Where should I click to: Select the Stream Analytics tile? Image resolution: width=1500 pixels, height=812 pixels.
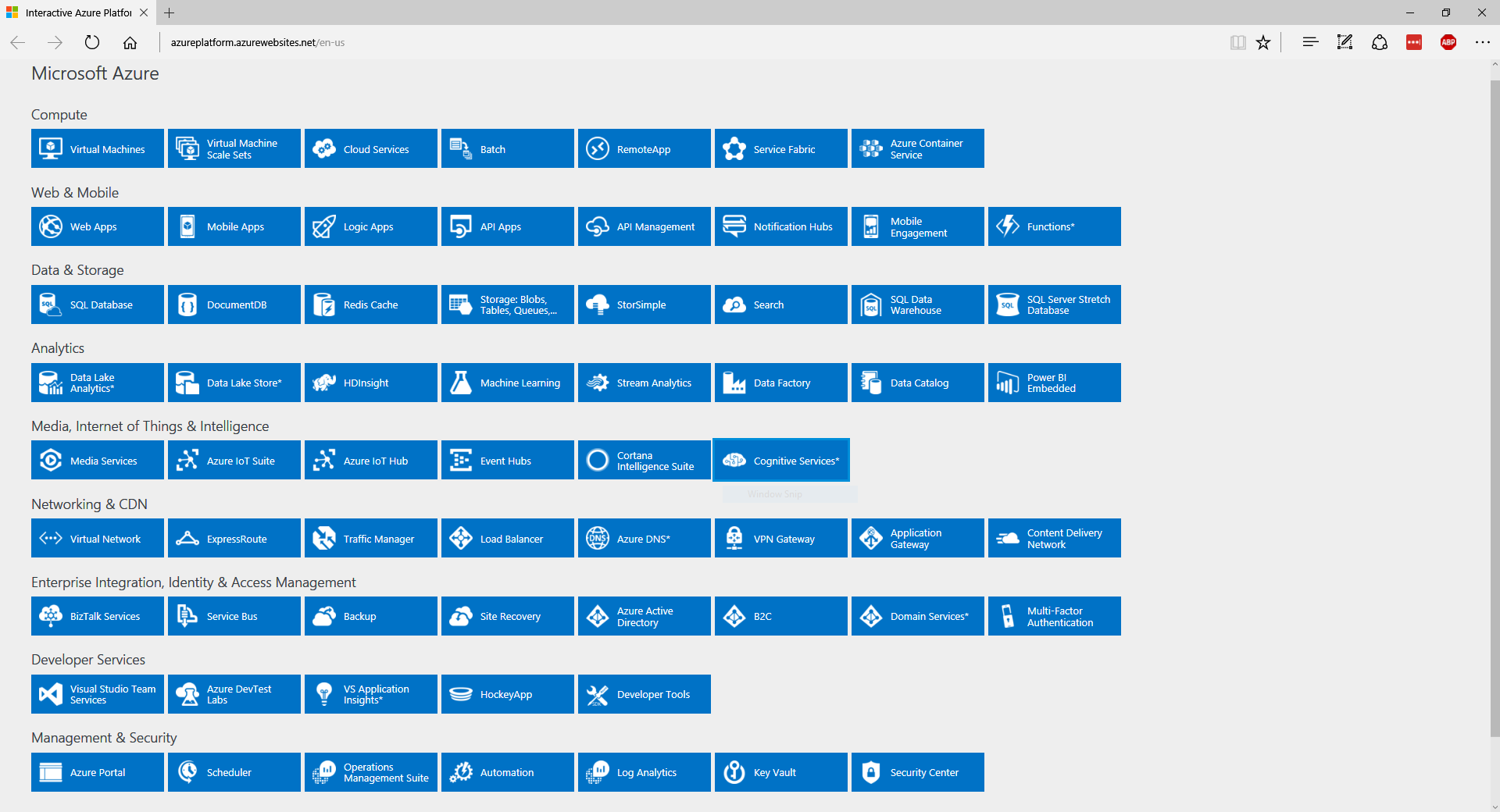click(x=644, y=383)
